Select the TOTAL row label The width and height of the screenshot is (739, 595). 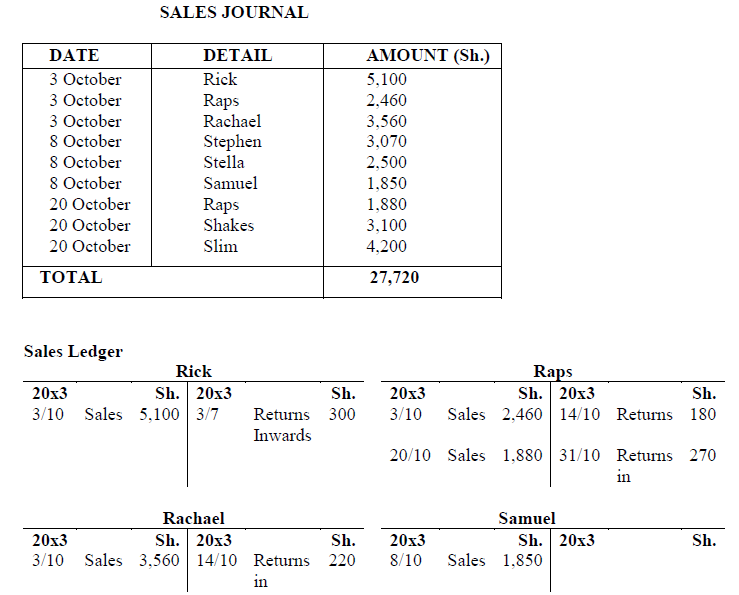coord(71,278)
